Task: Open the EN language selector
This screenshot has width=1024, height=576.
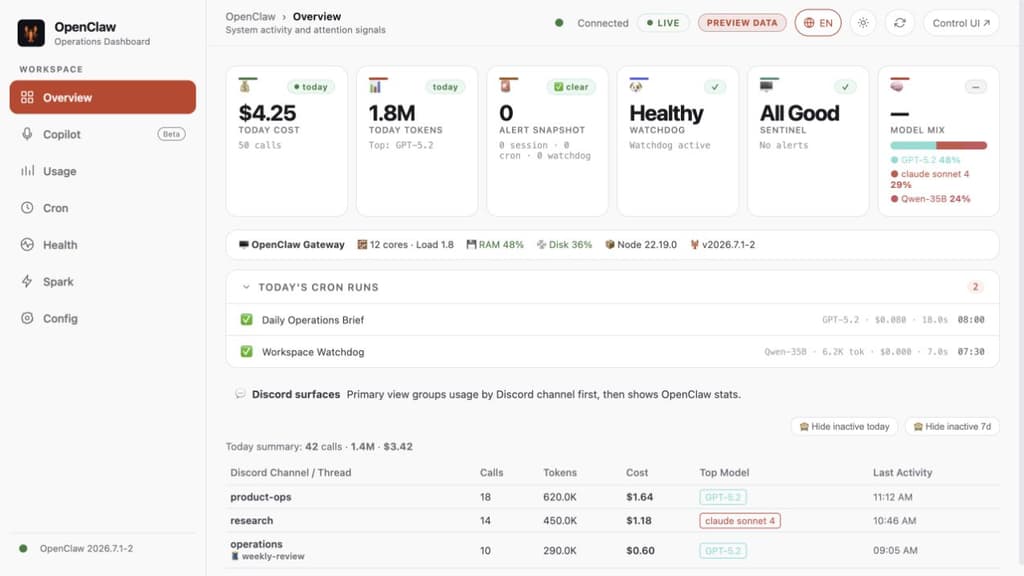Action: [x=818, y=23]
